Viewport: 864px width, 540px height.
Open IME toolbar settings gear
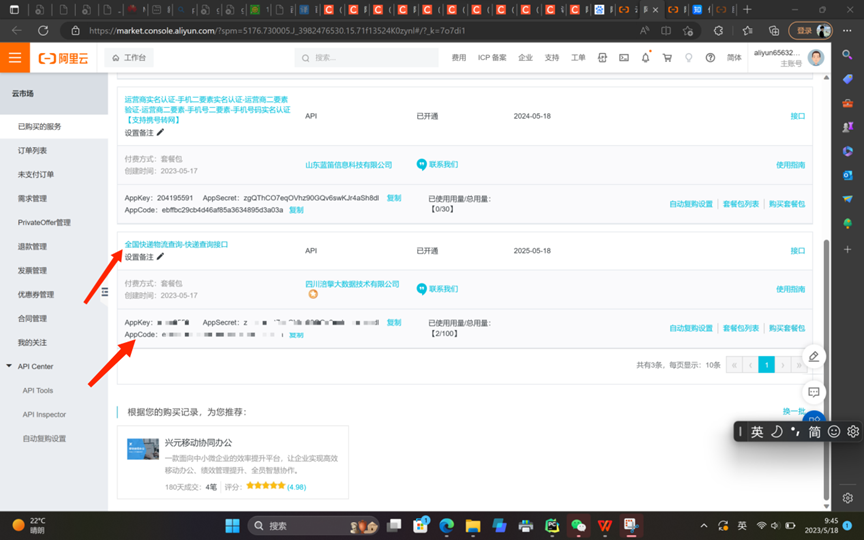click(853, 431)
